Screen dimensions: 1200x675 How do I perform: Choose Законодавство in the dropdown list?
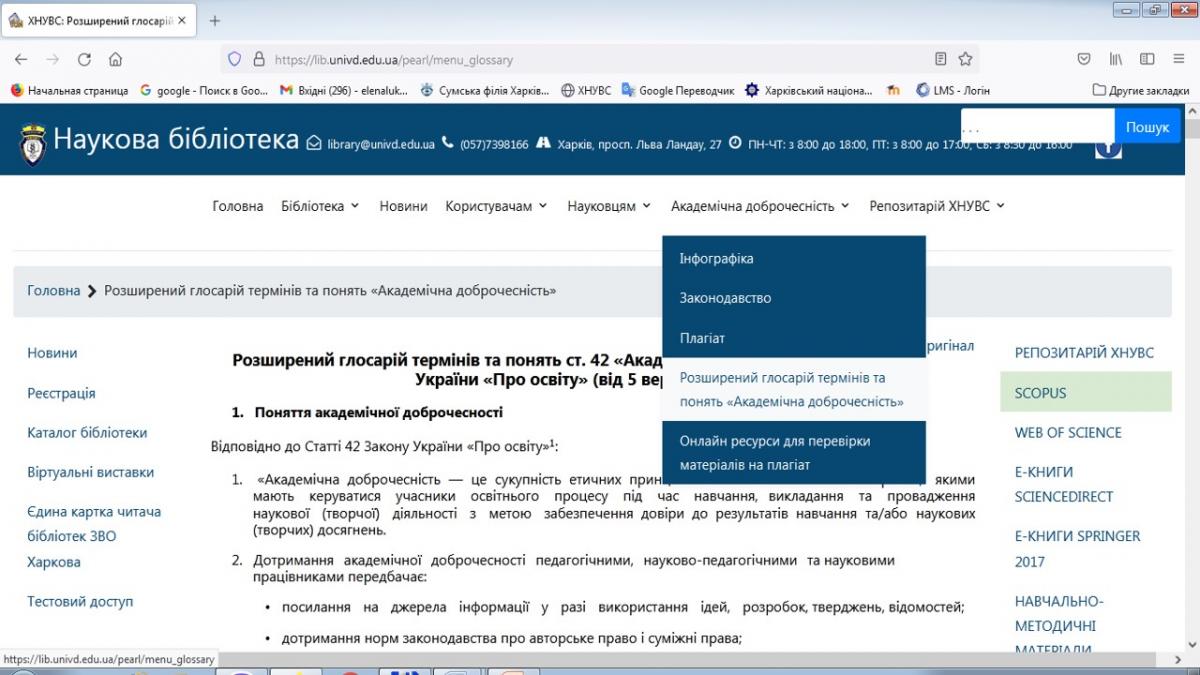coord(725,298)
